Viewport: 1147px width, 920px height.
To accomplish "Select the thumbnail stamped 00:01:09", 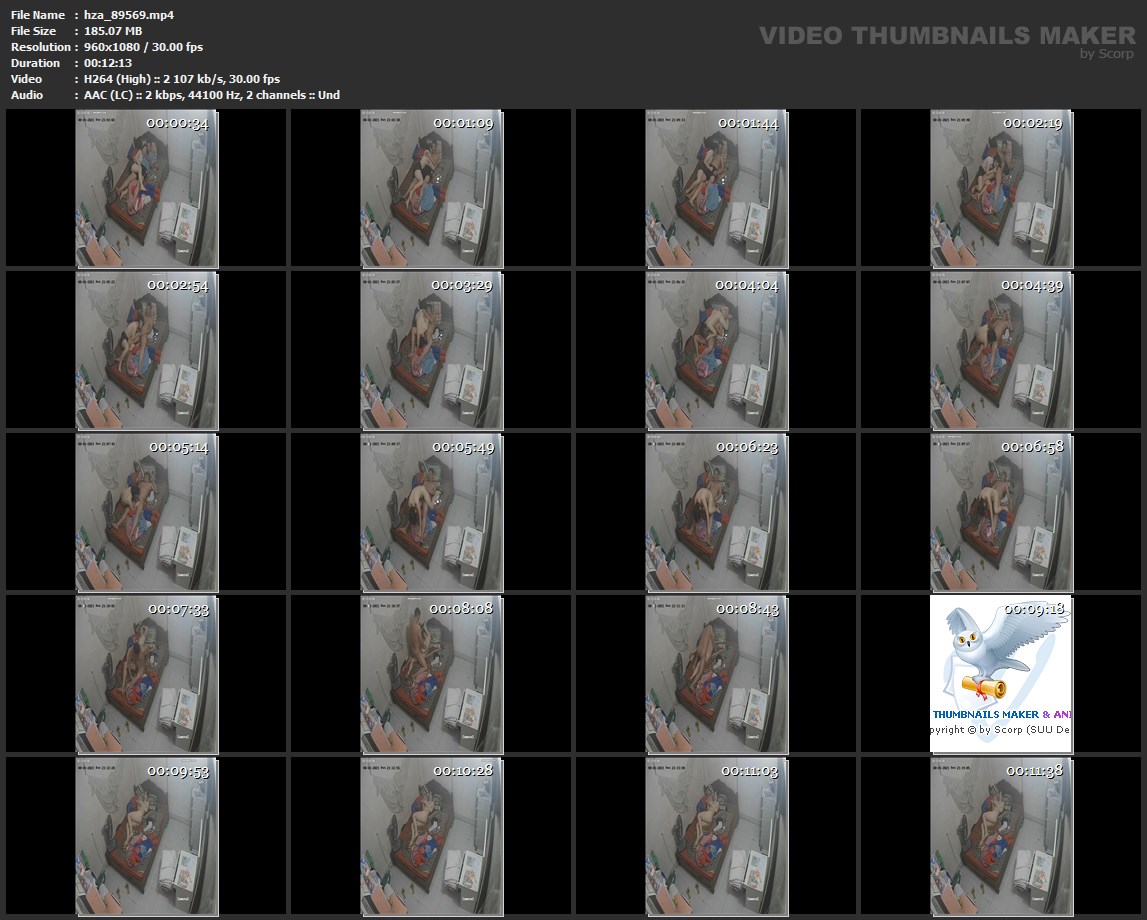I will (431, 188).
